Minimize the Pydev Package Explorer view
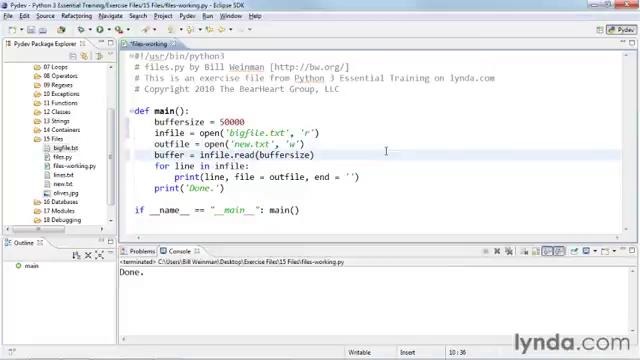Image resolution: width=640 pixels, height=360 pixels. [101, 42]
